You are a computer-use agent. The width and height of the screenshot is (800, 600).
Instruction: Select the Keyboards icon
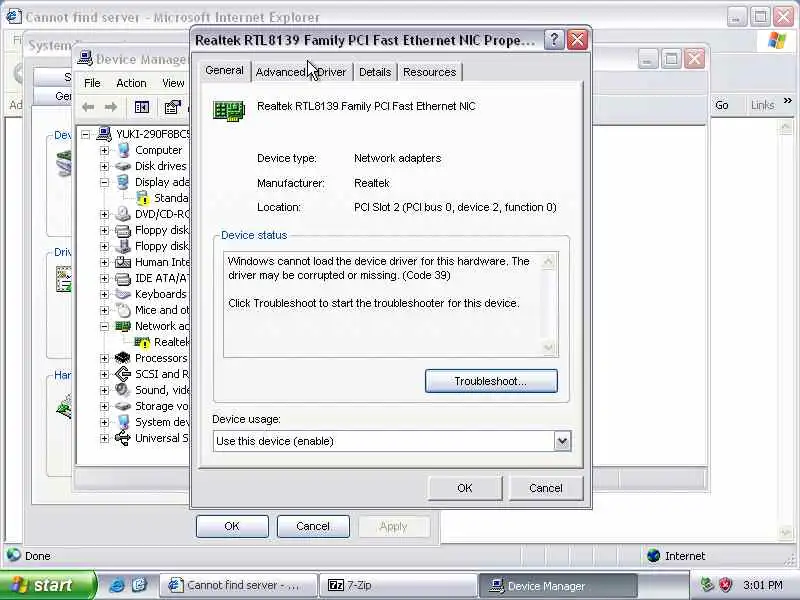pyautogui.click(x=123, y=294)
